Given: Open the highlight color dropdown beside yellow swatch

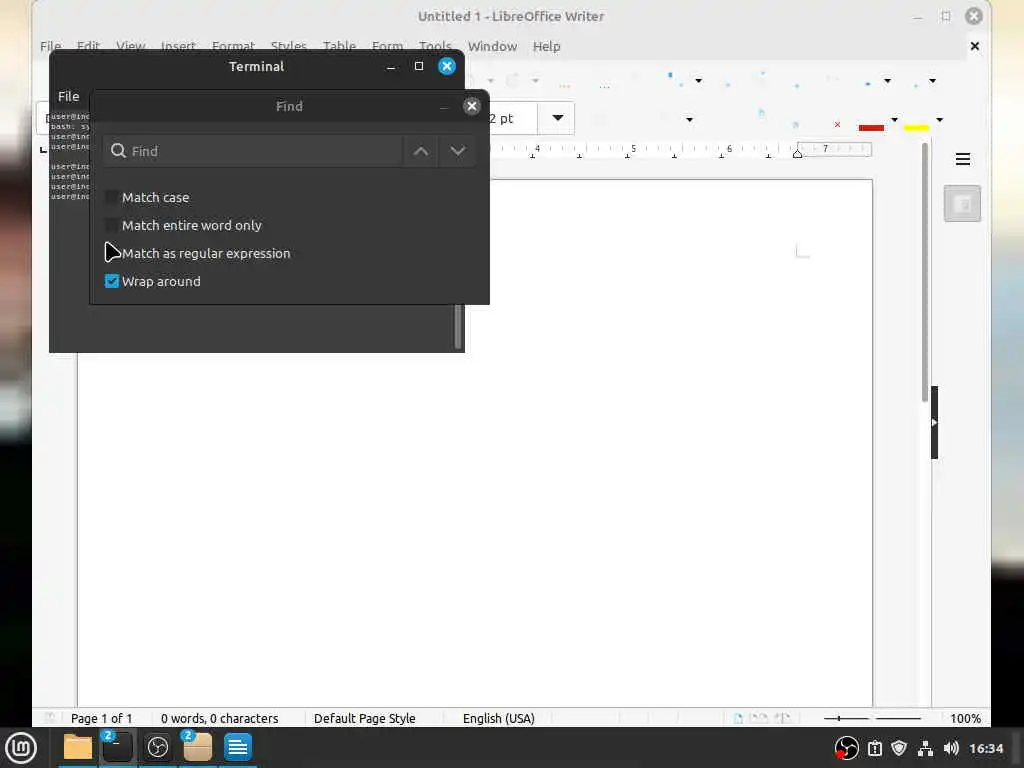Looking at the screenshot, I should (940, 120).
